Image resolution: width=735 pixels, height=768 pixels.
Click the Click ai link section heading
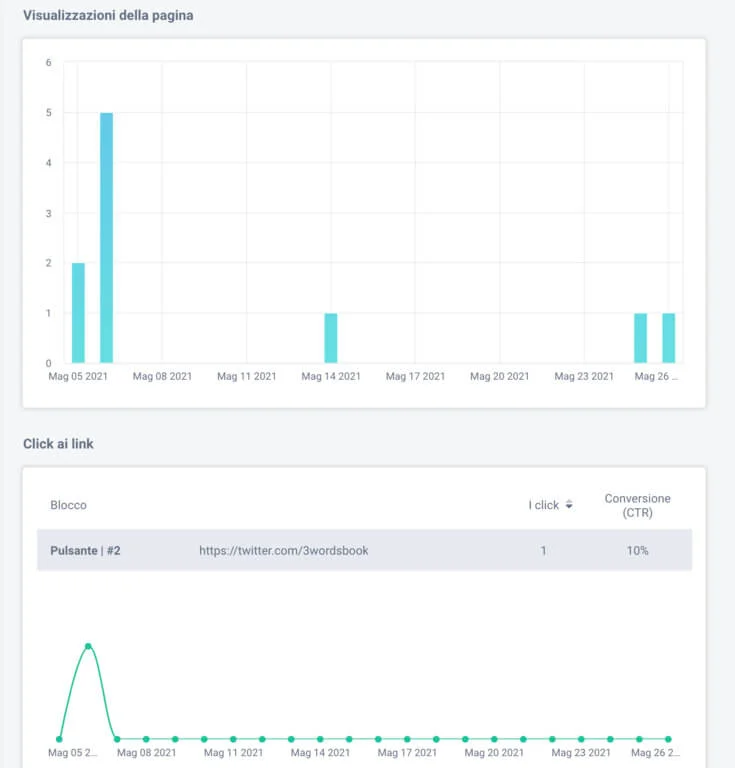click(58, 443)
